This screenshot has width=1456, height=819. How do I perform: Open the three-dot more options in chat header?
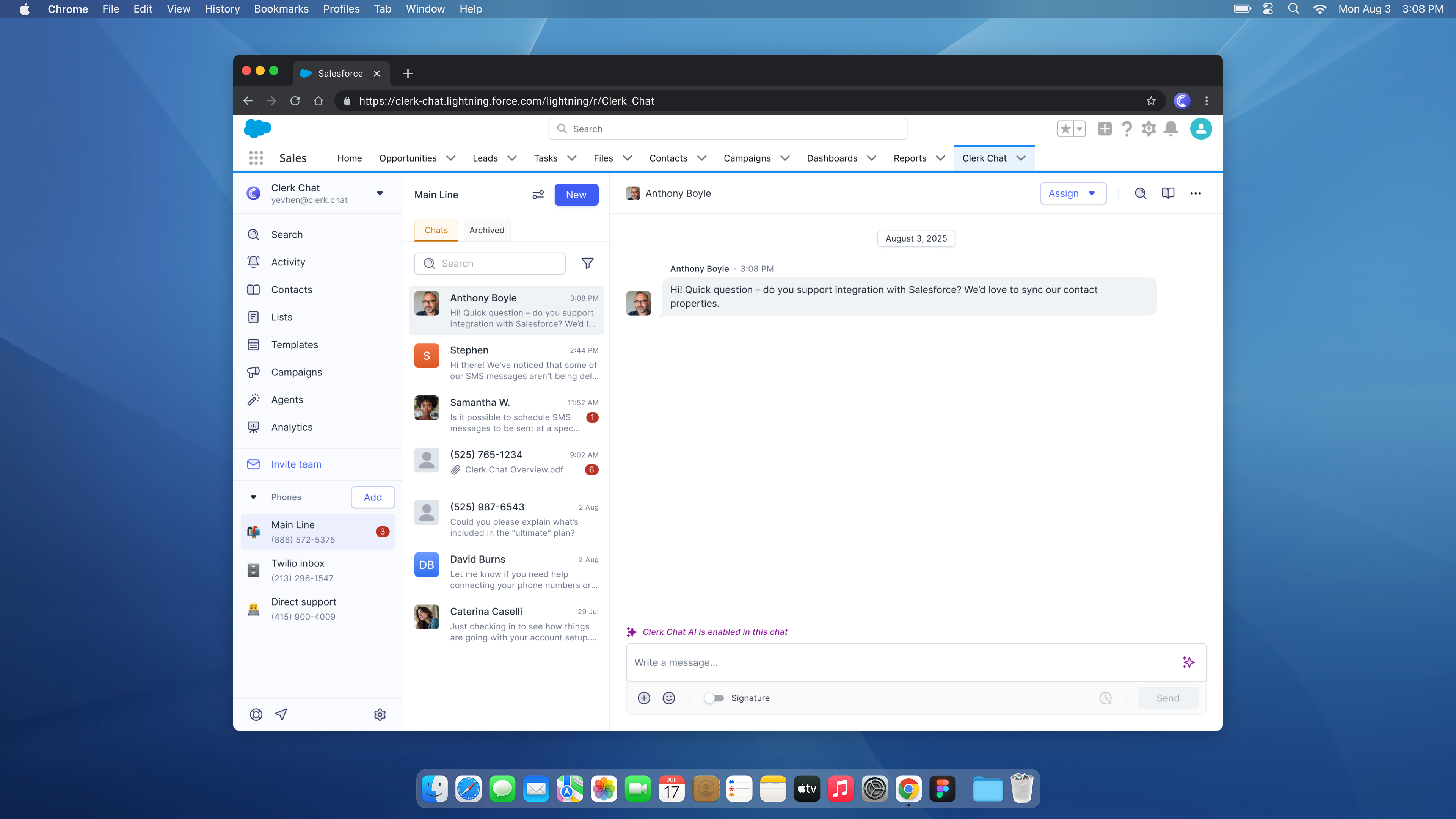click(x=1196, y=193)
